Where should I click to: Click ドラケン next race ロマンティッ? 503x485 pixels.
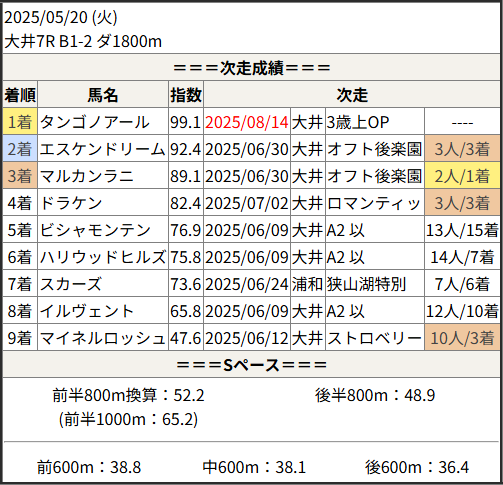(374, 203)
